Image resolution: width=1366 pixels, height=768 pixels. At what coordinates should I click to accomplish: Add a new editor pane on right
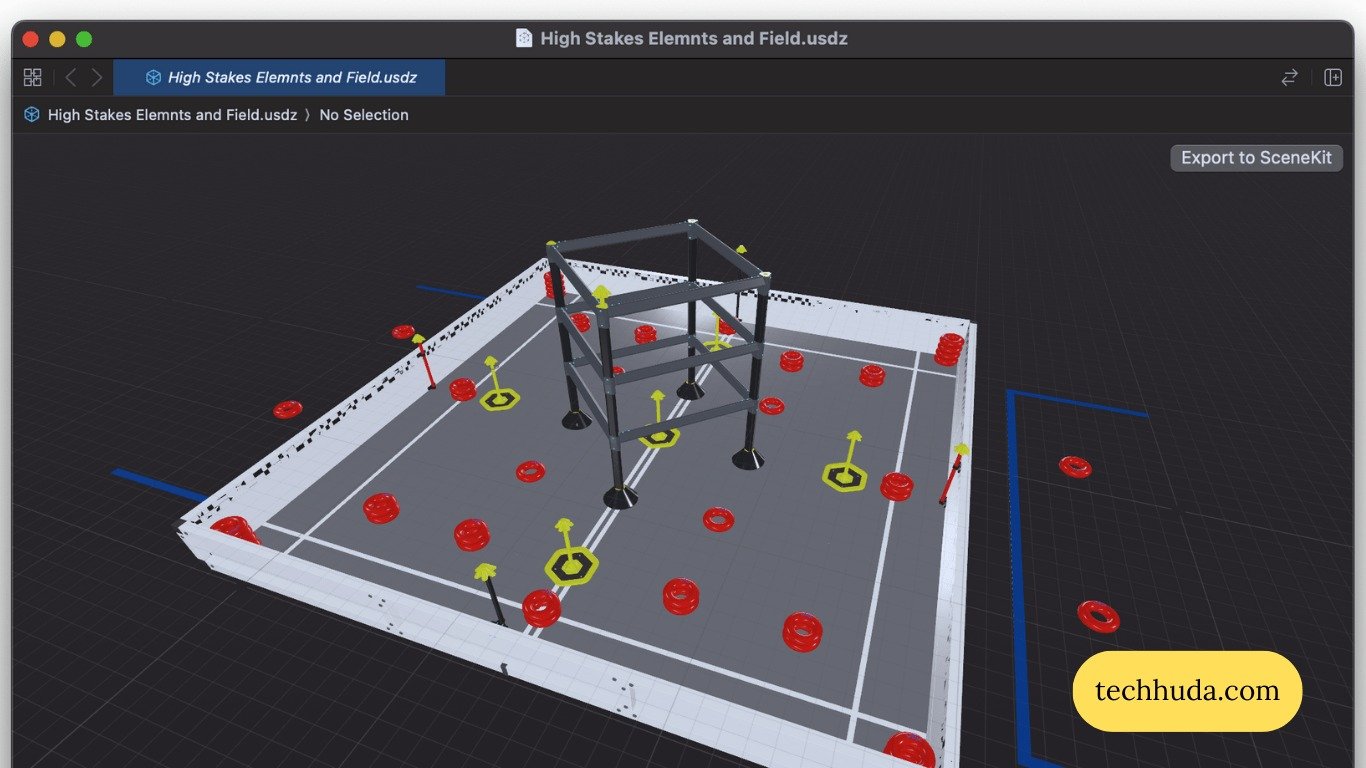(1332, 77)
